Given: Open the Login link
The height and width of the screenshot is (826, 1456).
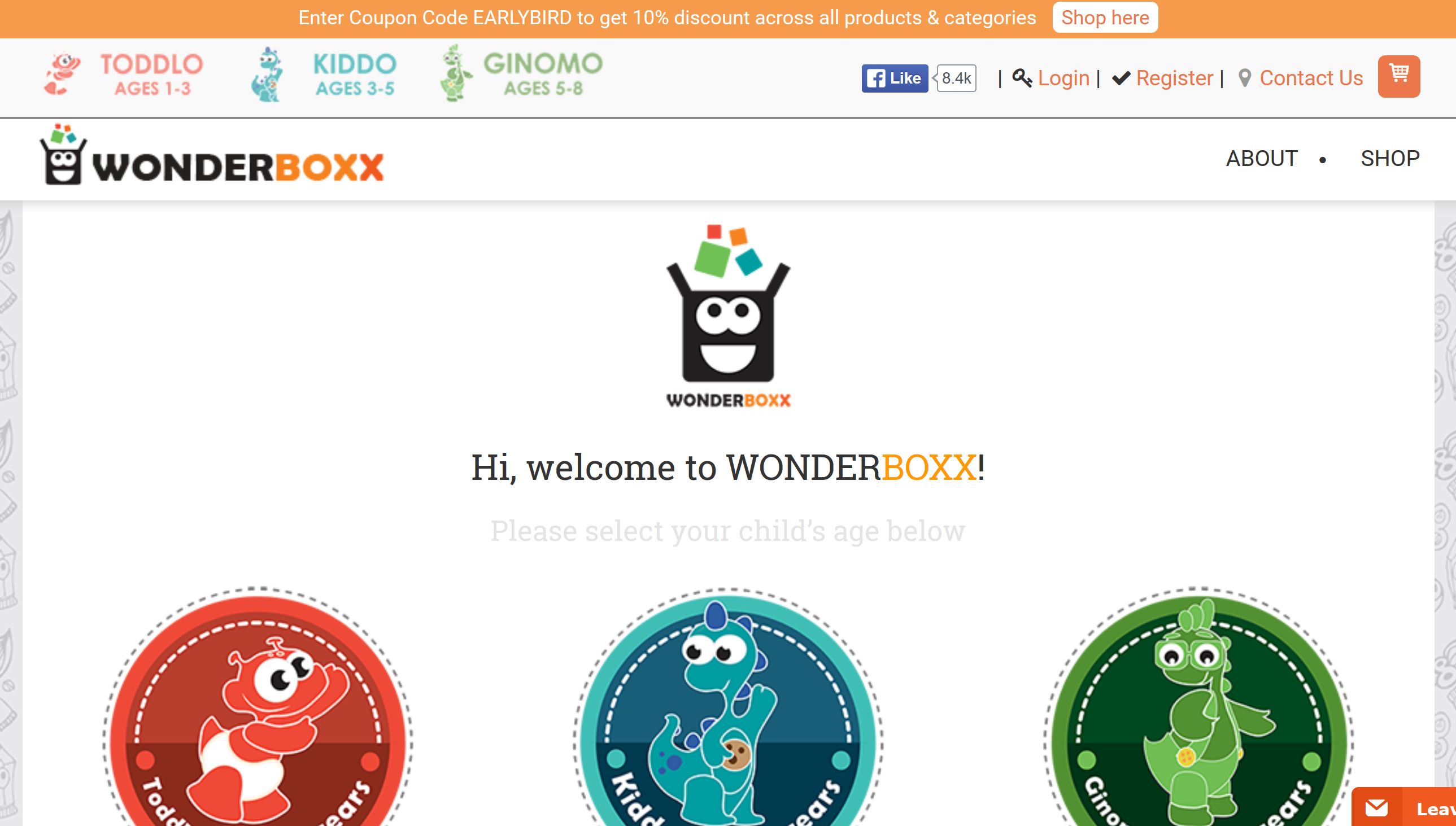Looking at the screenshot, I should pyautogui.click(x=1063, y=78).
